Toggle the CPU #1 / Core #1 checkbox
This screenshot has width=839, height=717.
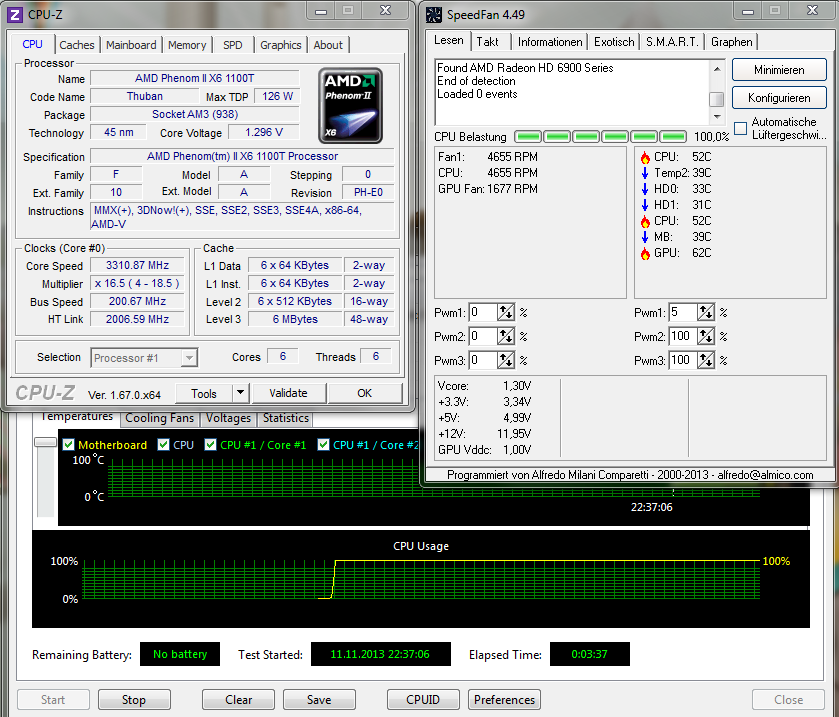click(210, 445)
